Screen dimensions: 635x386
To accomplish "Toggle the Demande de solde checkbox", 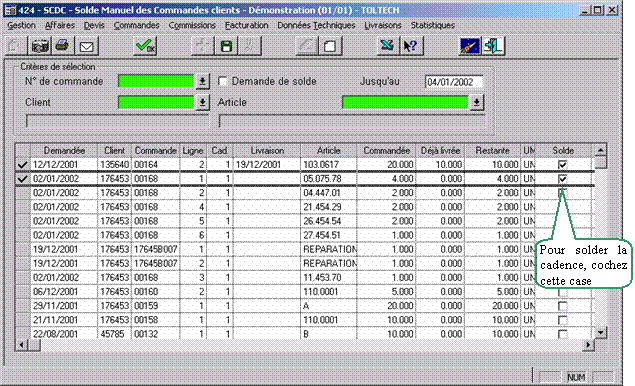I will pyautogui.click(x=223, y=81).
